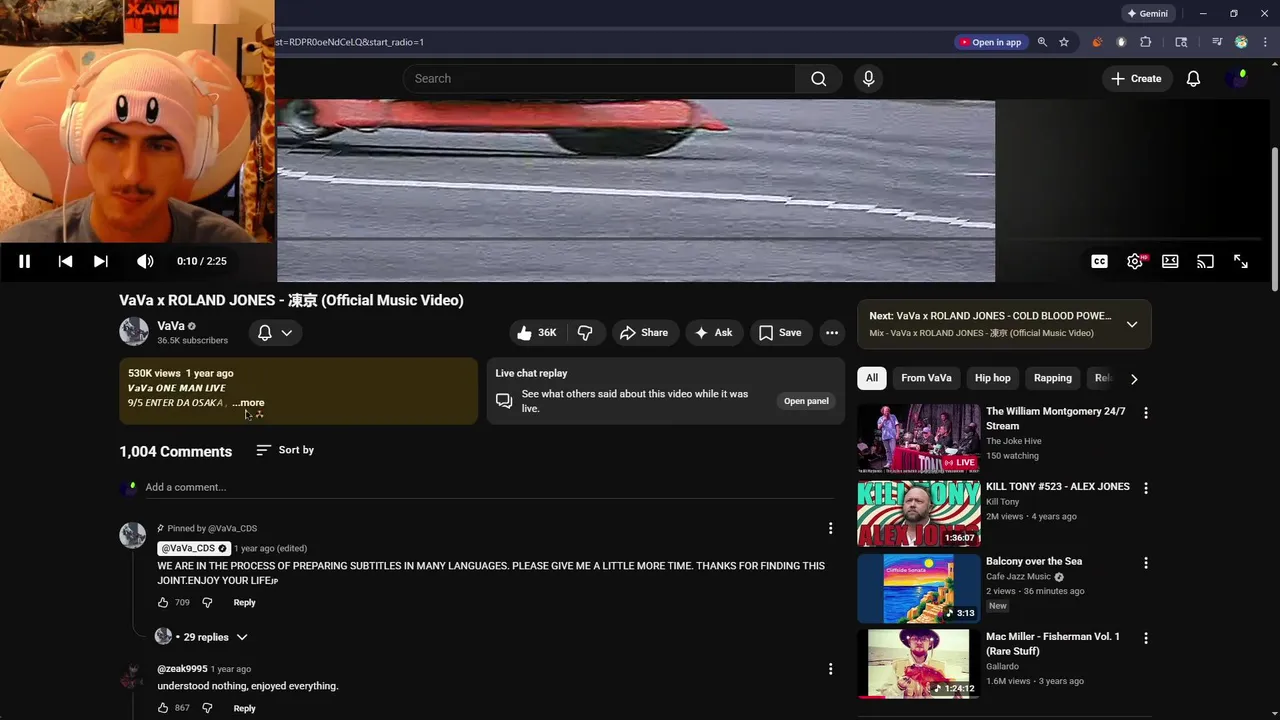Viewport: 1280px width, 720px height.
Task: Open options for the @zeak9995 comment
Action: 830,669
